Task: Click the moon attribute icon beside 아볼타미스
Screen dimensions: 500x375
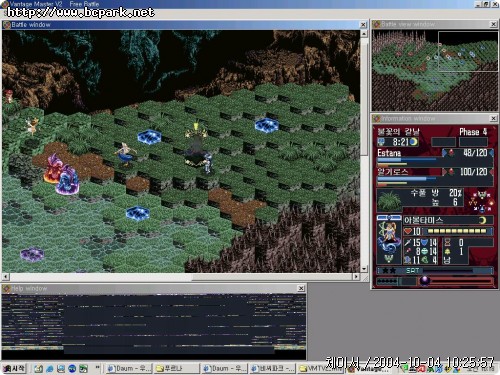Action: 483,220
